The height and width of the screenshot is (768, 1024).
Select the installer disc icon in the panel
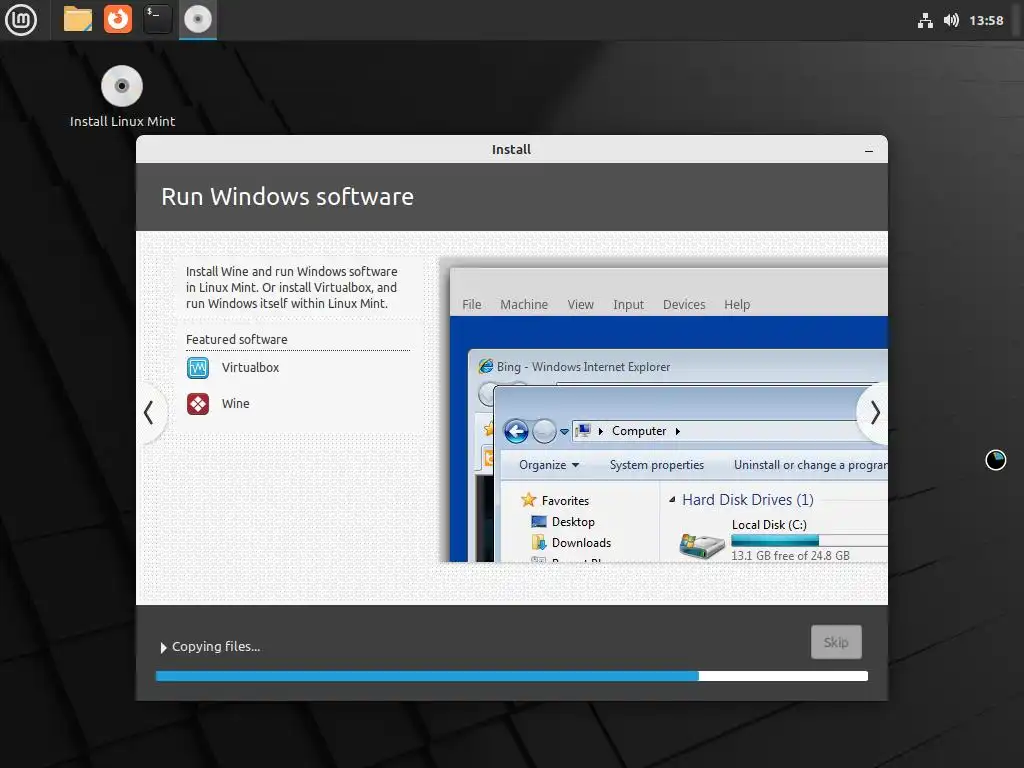198,20
